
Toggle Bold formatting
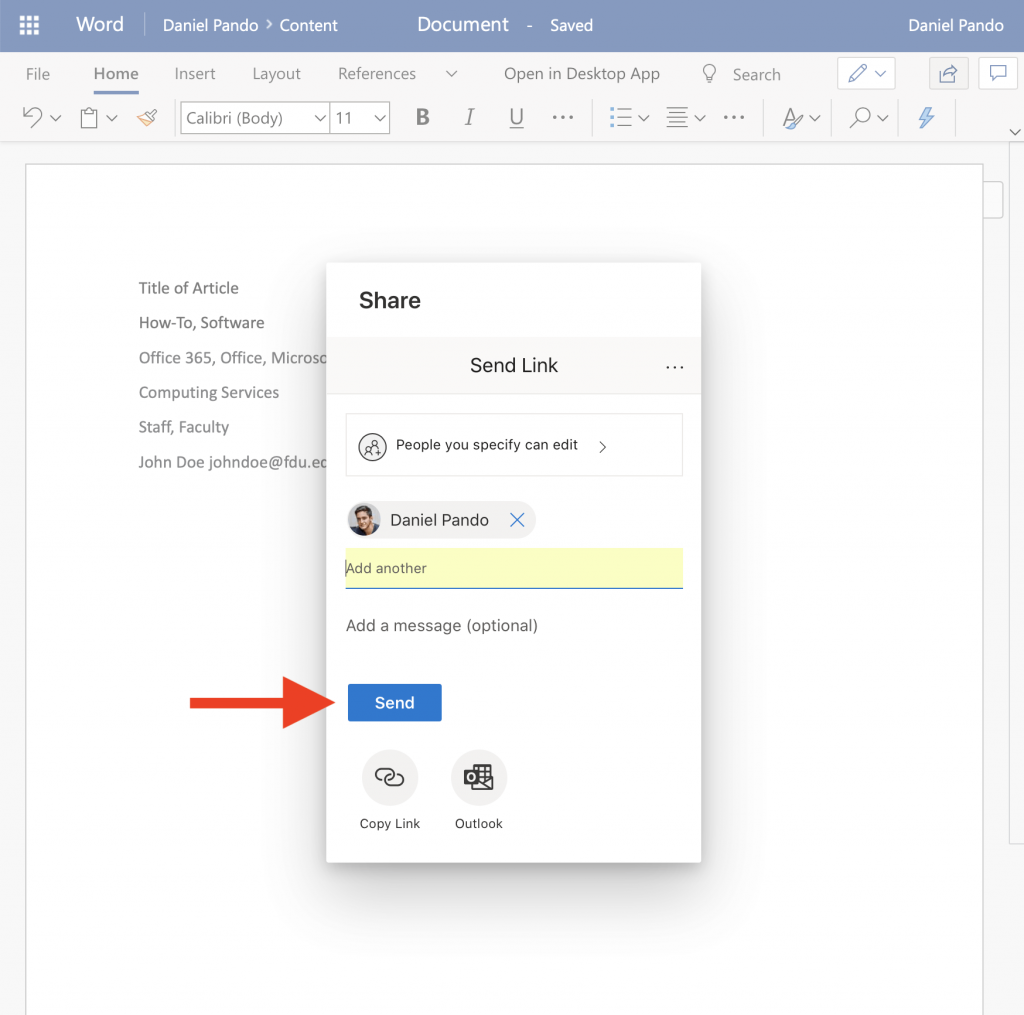(423, 117)
